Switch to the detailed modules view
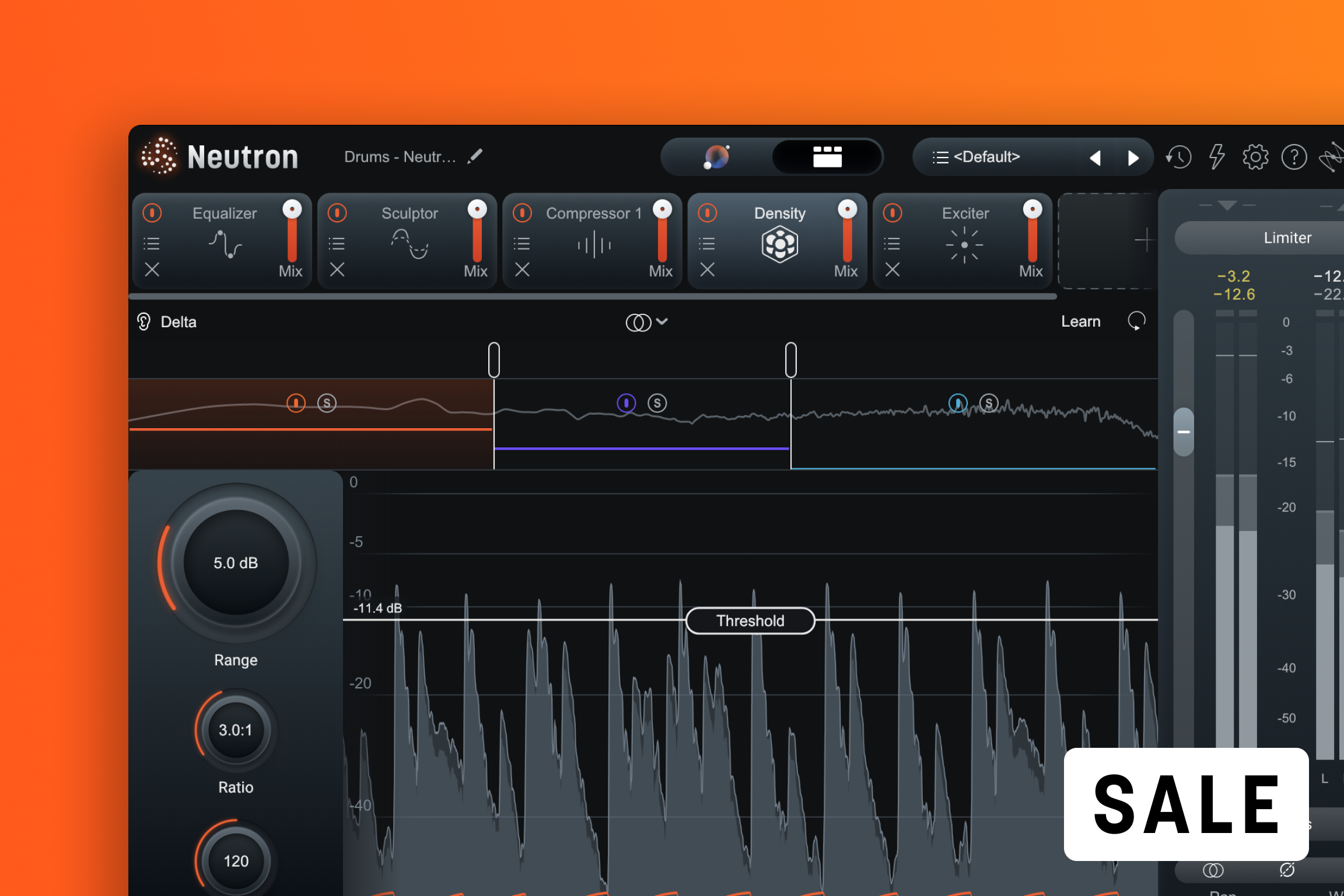This screenshot has width=1344, height=896. 827,156
